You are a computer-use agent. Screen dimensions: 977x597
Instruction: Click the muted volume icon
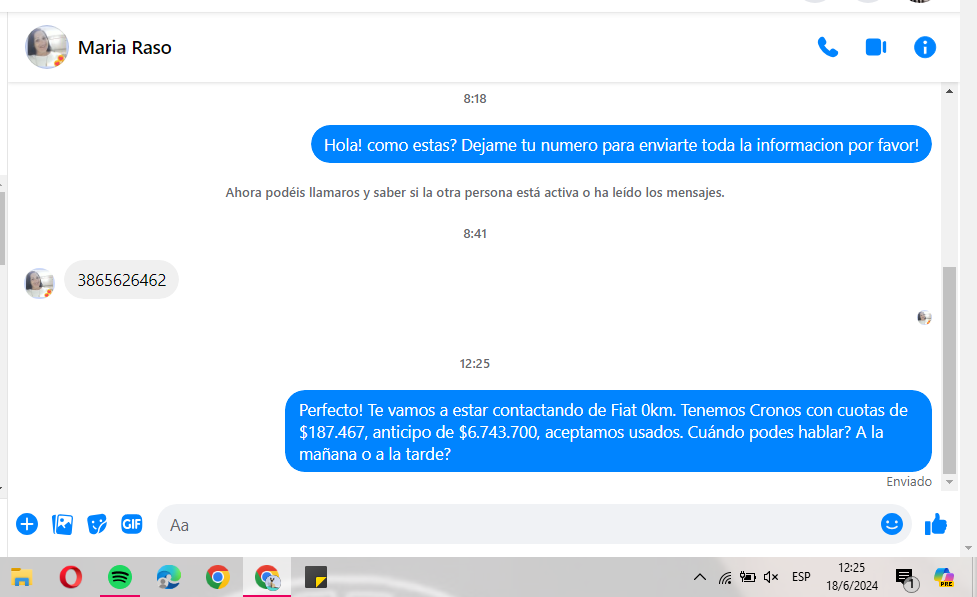(x=771, y=577)
